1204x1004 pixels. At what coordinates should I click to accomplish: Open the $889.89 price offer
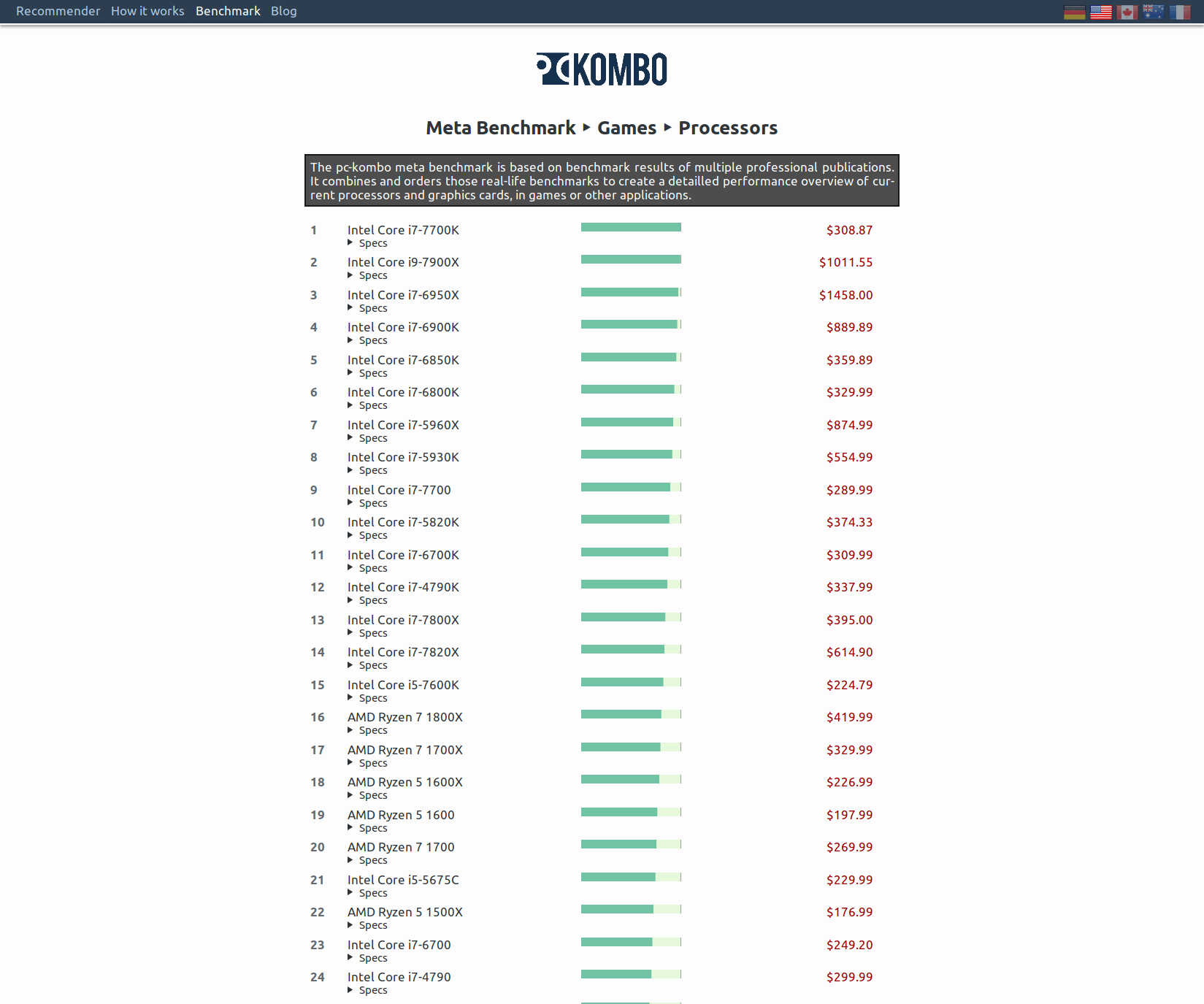[x=849, y=327]
